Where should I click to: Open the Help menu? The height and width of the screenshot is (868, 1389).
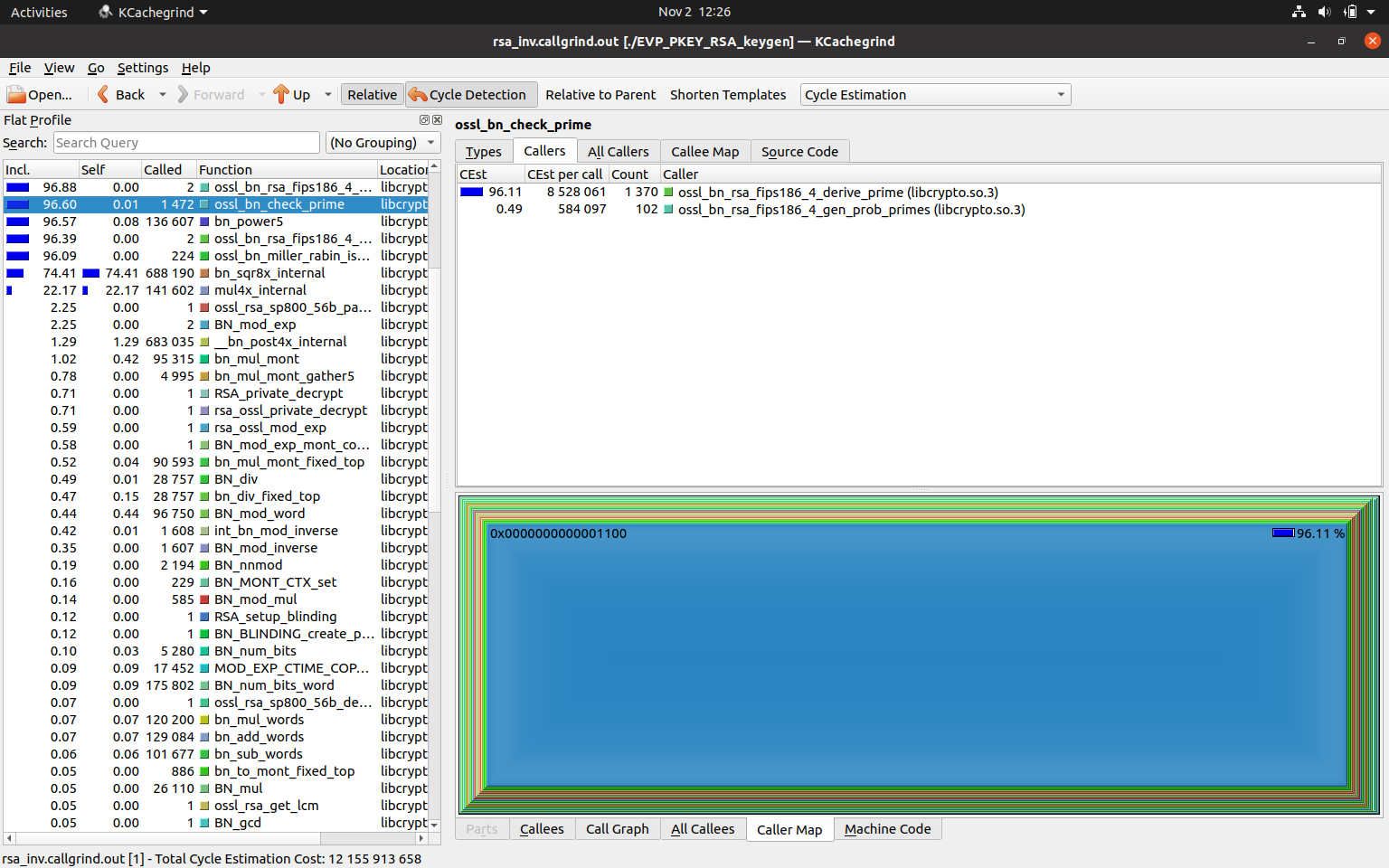pos(195,68)
